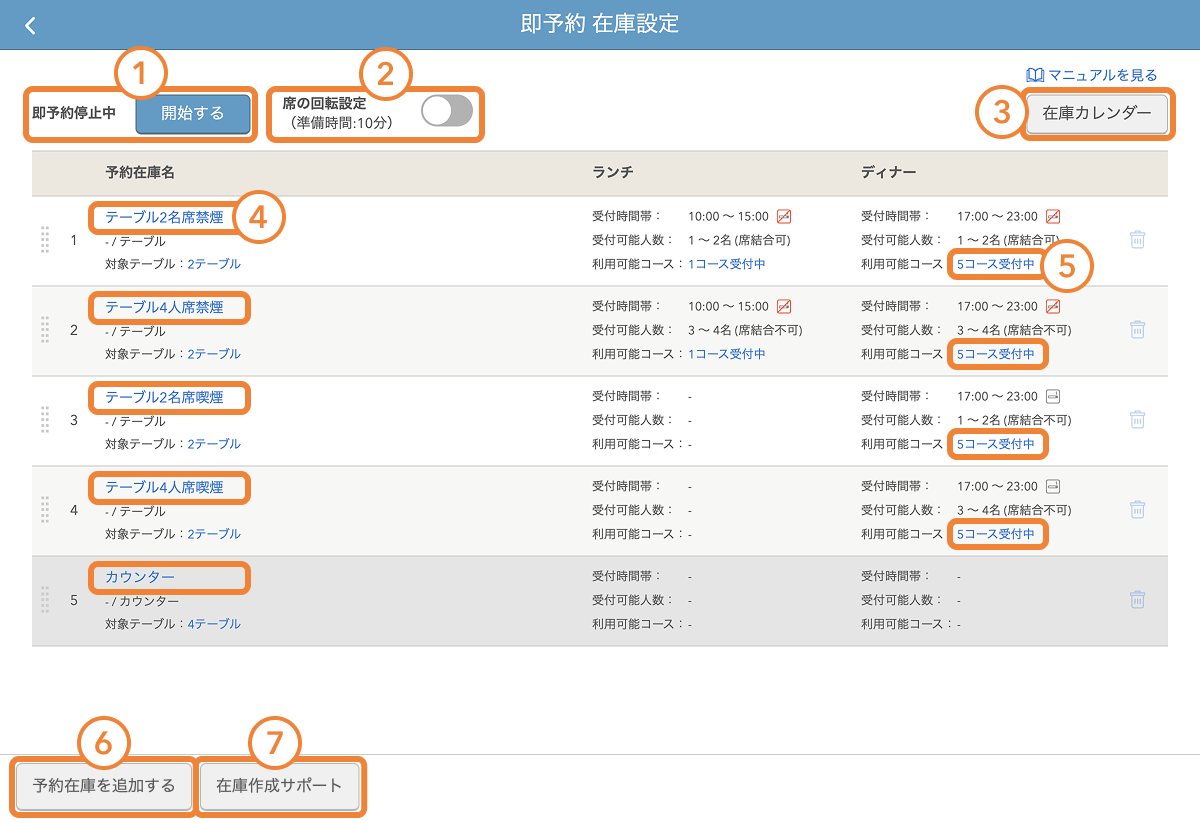Delete the テーブル2名席禁煙 inventory row
Image resolution: width=1200 pixels, height=823 pixels.
pos(1137,239)
